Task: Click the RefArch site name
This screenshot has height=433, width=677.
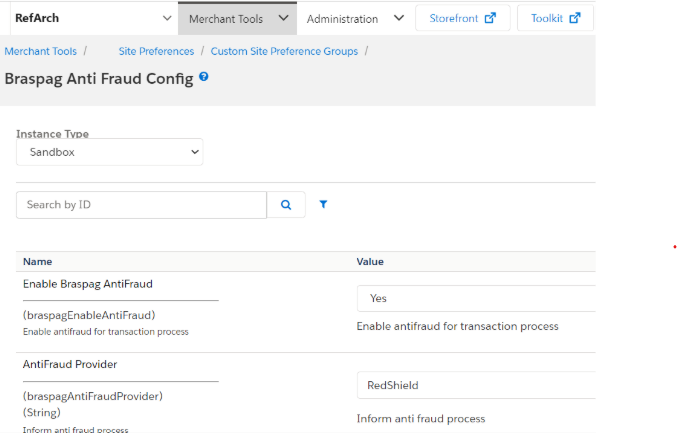Action: (x=37, y=18)
